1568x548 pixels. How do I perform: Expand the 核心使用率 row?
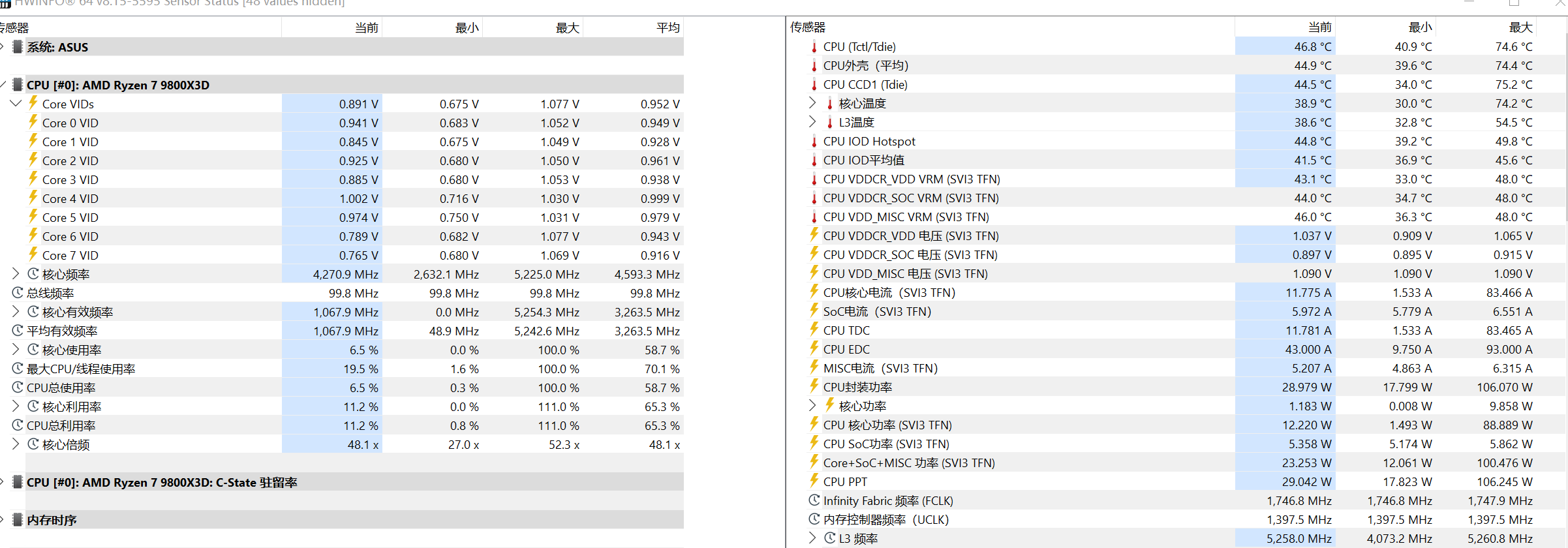coord(16,349)
